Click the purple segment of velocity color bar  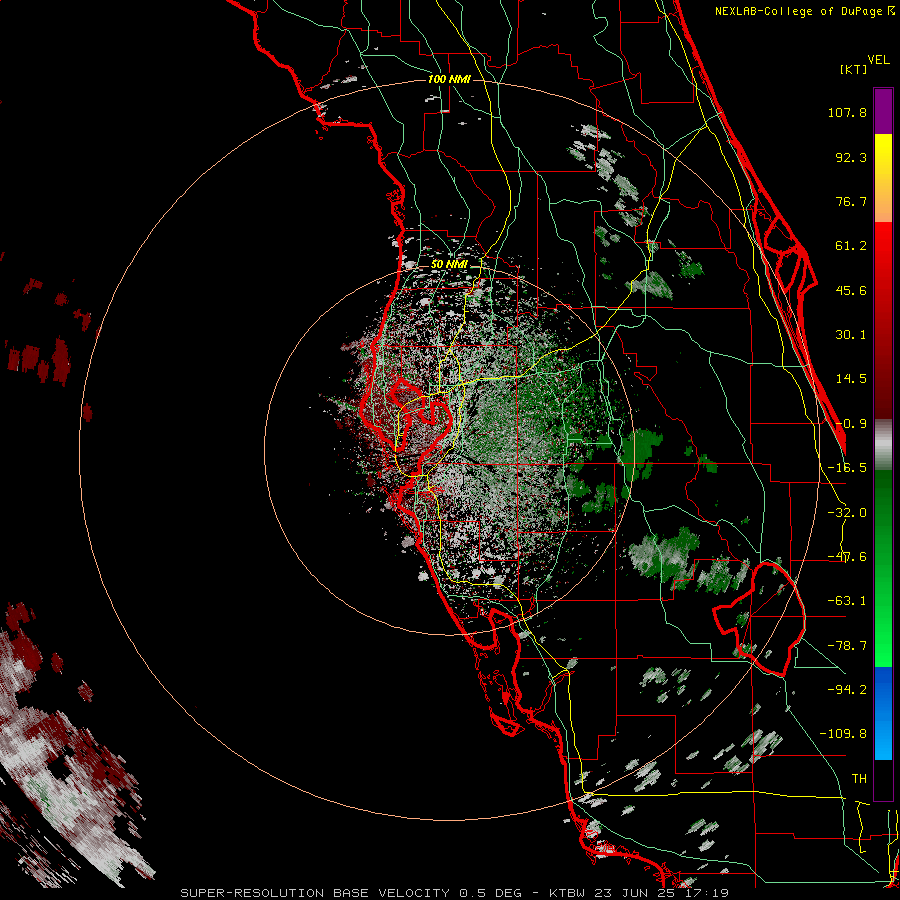(883, 111)
